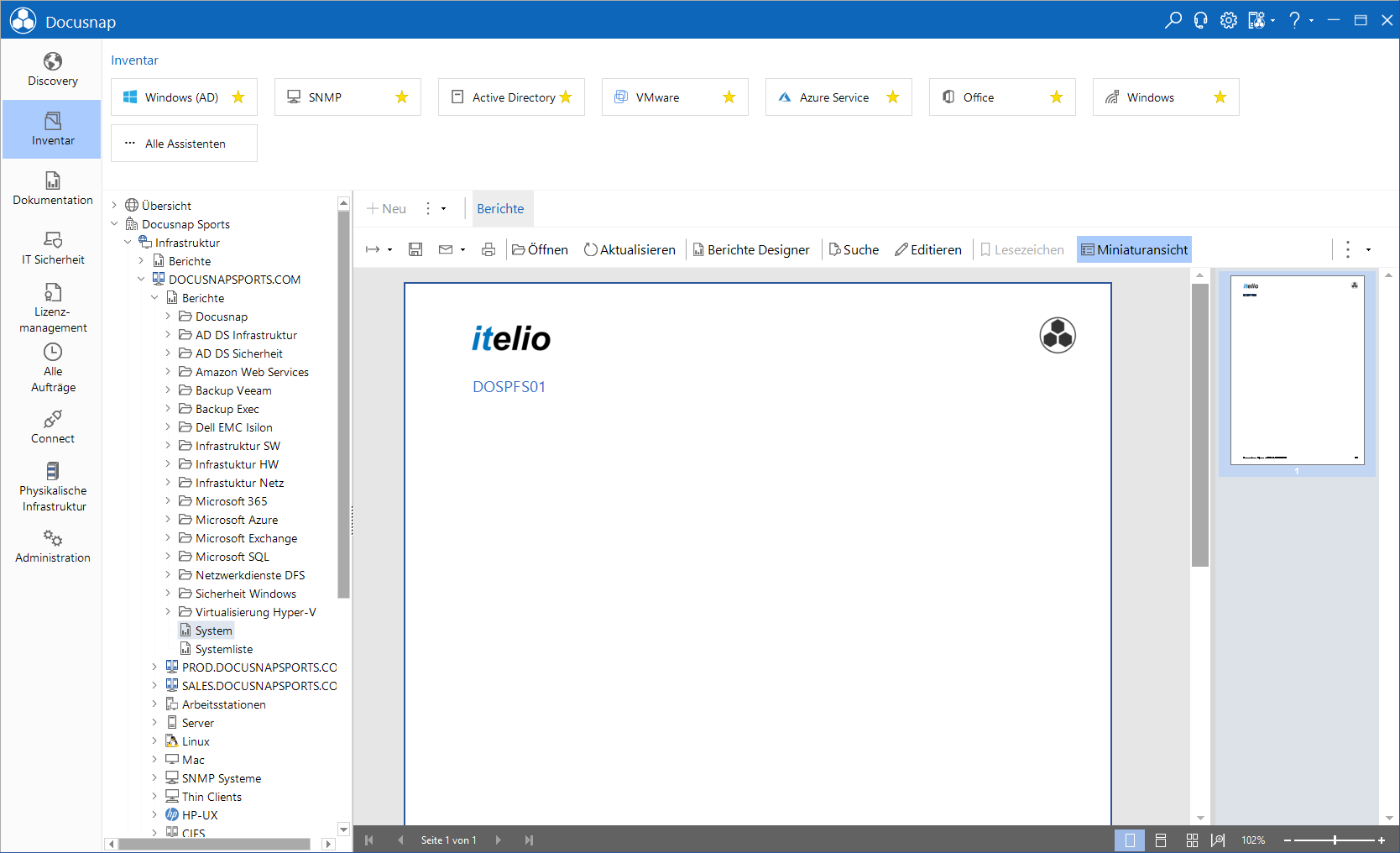Open Lizenzmanagement in the sidebar
This screenshot has height=853, width=1400.
click(52, 308)
